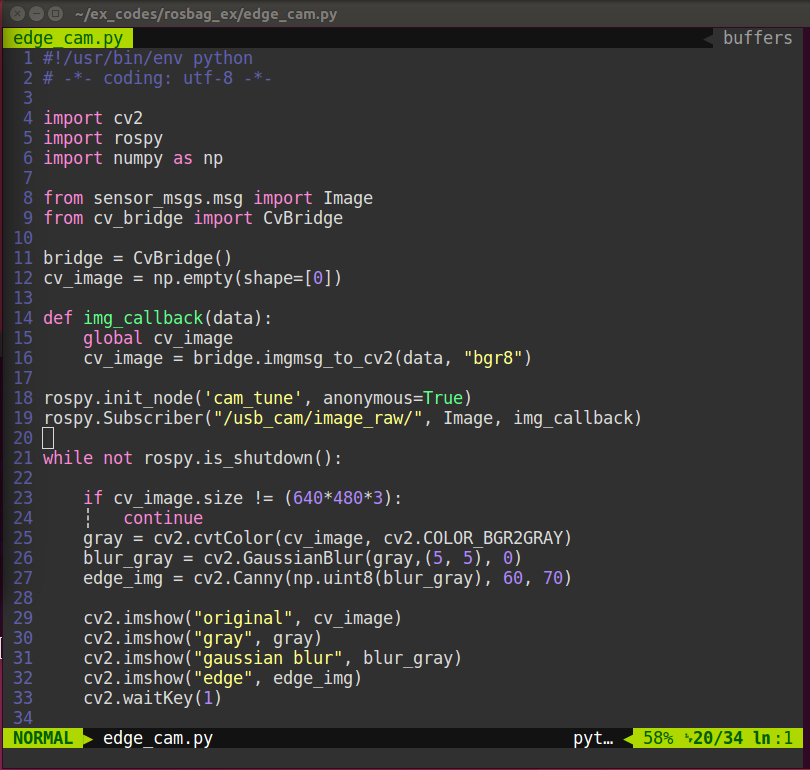Click the "gray" string on line 30
Screen dimensions: 810x770
[x=223, y=638]
